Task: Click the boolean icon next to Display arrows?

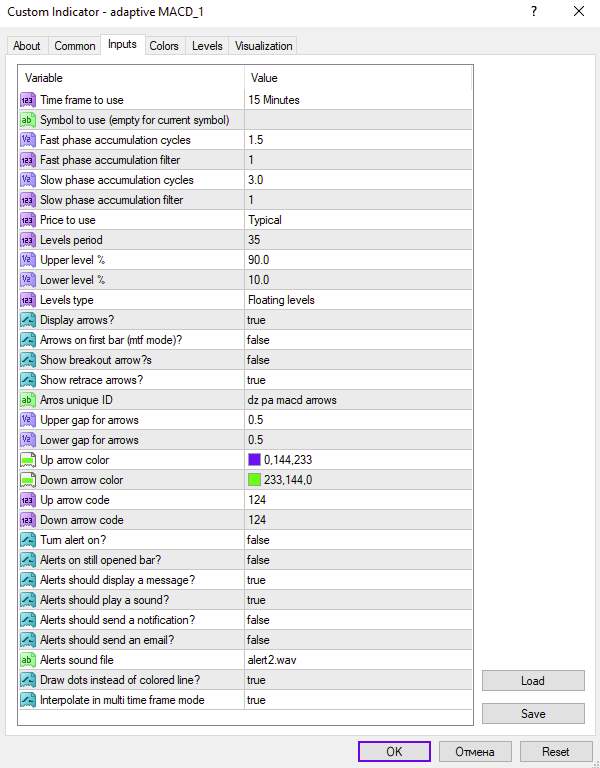Action: [x=27, y=320]
